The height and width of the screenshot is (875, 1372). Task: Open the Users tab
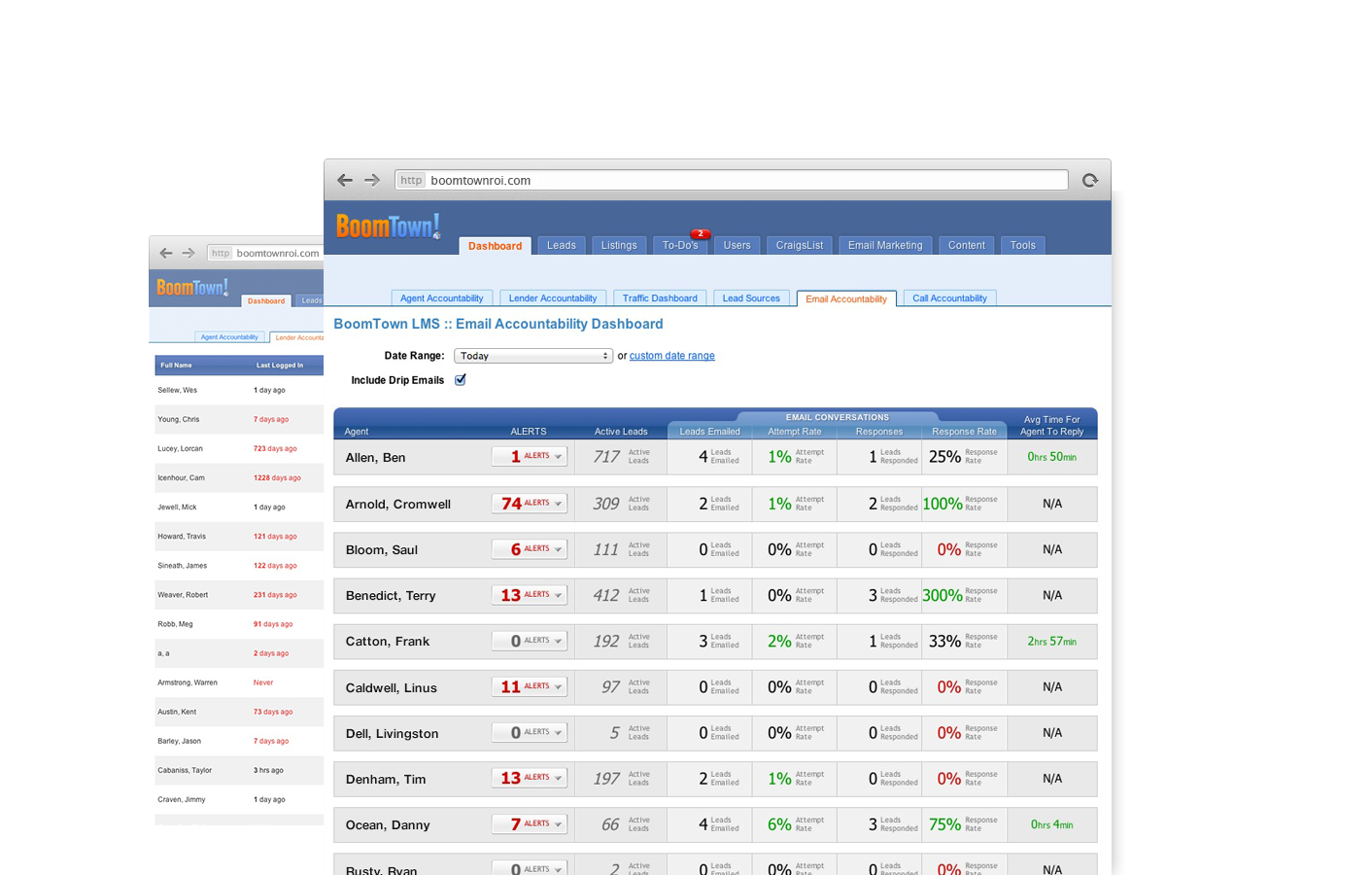pos(737,246)
